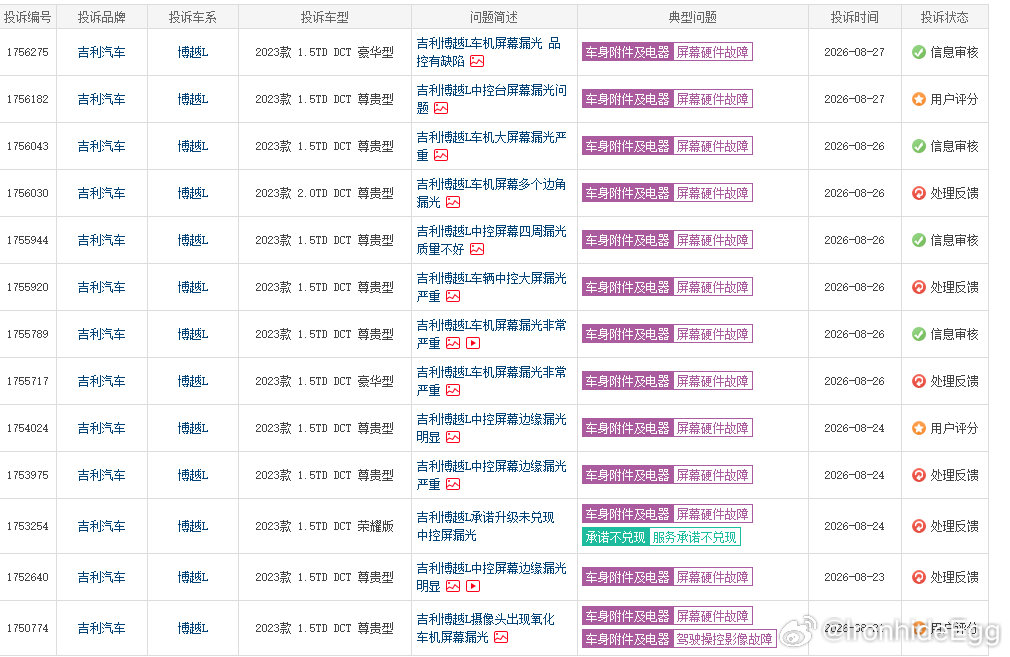Click 屏幕硬件故障 tag in row 1754024
Image resolution: width=1010 pixels, height=657 pixels.
point(712,428)
